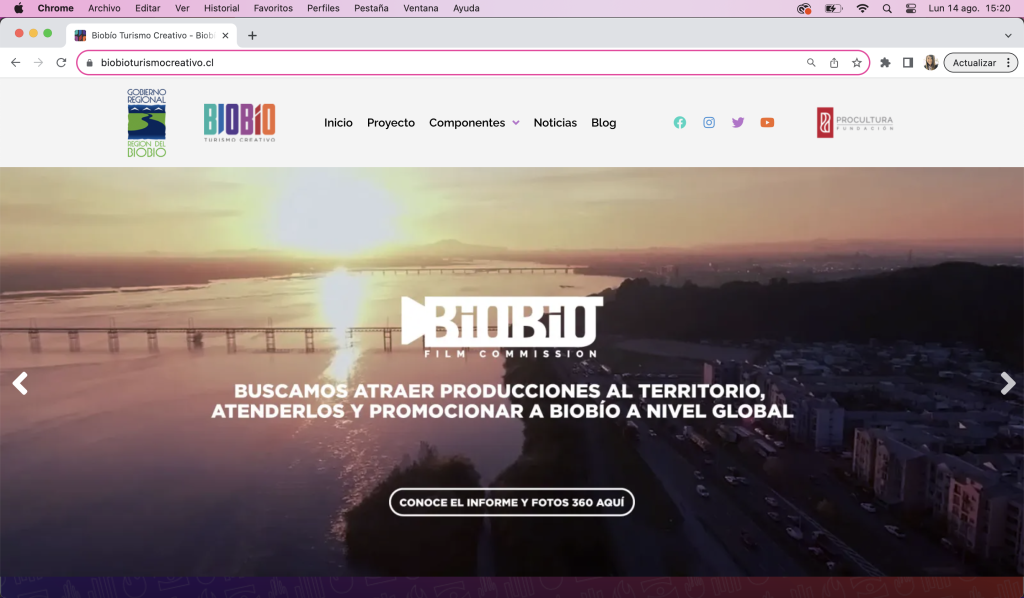
Task: Click the date and time in menu bar
Action: click(969, 8)
